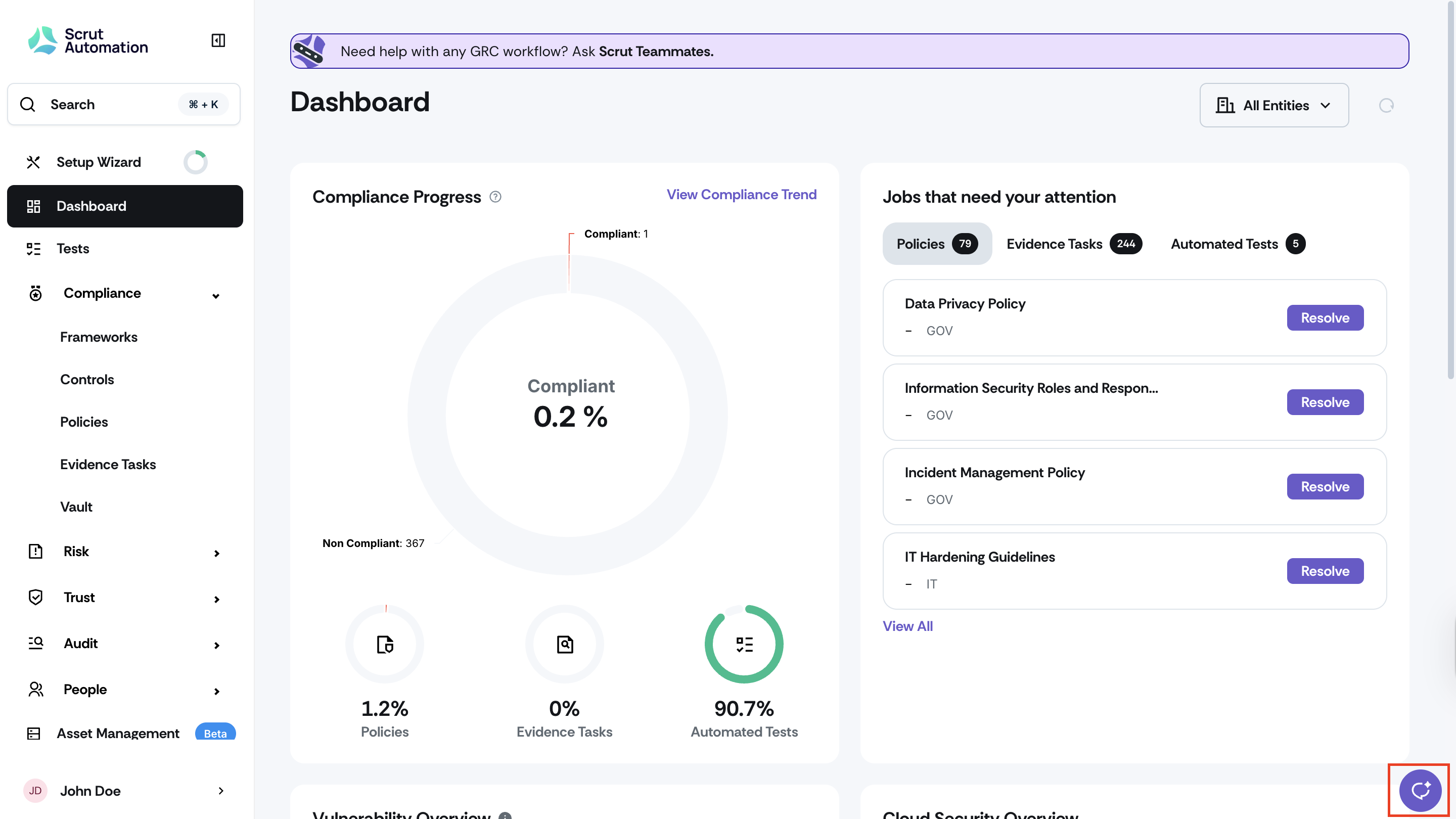Open View Compliance Trend link
Screen dimensions: 1456x819
tap(741, 195)
